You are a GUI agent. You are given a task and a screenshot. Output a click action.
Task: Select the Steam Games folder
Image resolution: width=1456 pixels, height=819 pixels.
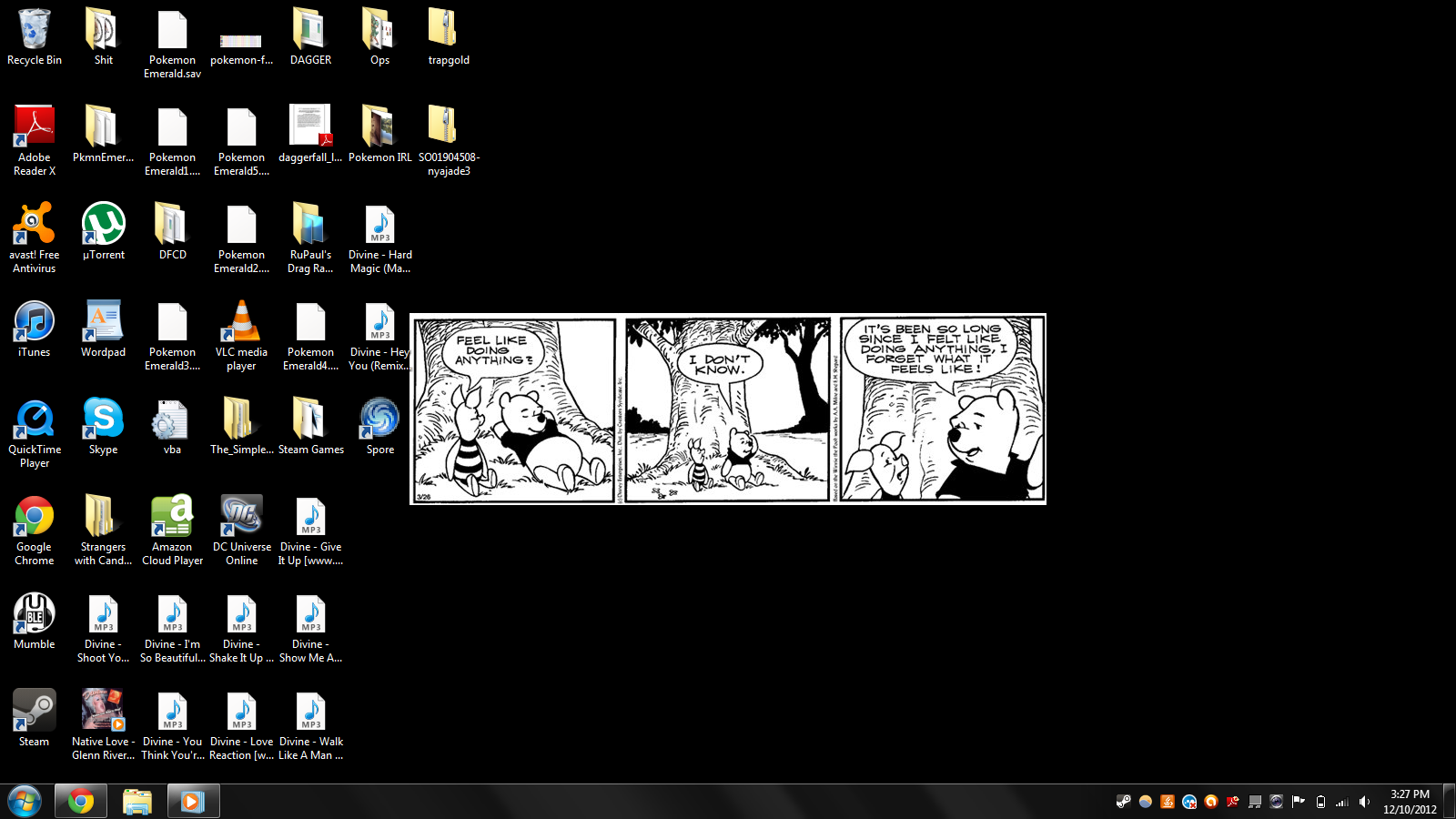click(311, 427)
